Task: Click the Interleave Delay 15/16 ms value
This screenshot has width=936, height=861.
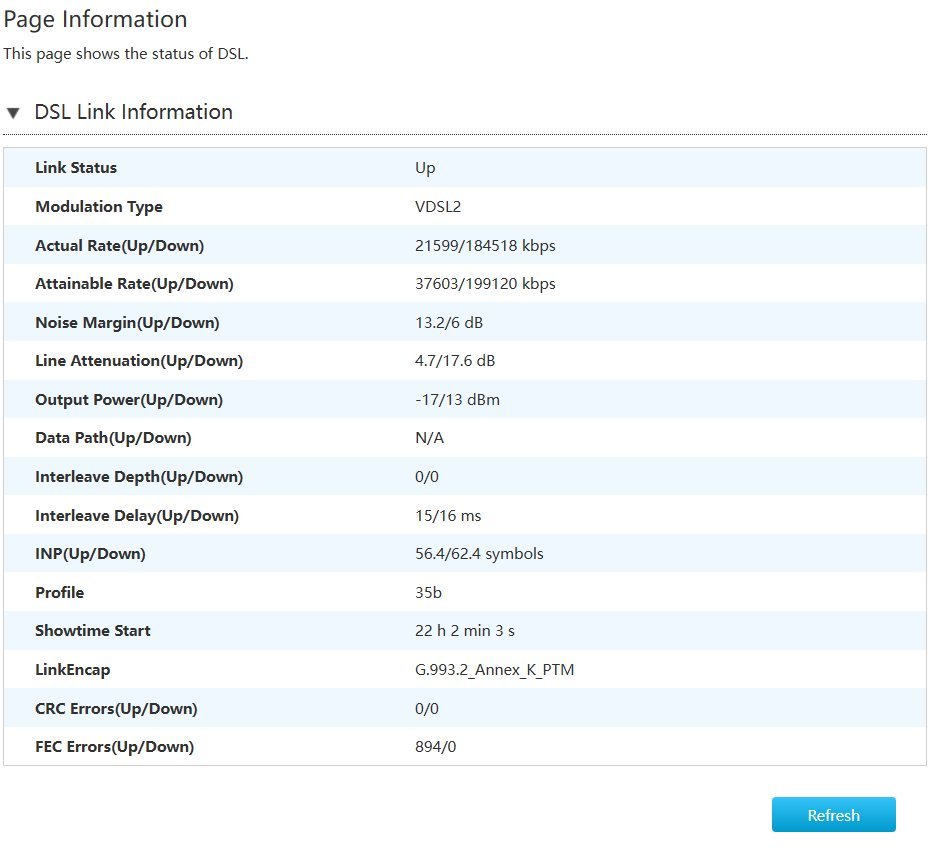Action: click(x=448, y=516)
